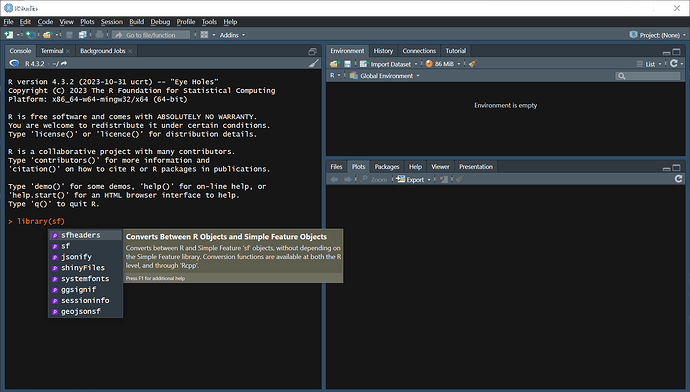Click the Save All documents icon

tap(82, 35)
